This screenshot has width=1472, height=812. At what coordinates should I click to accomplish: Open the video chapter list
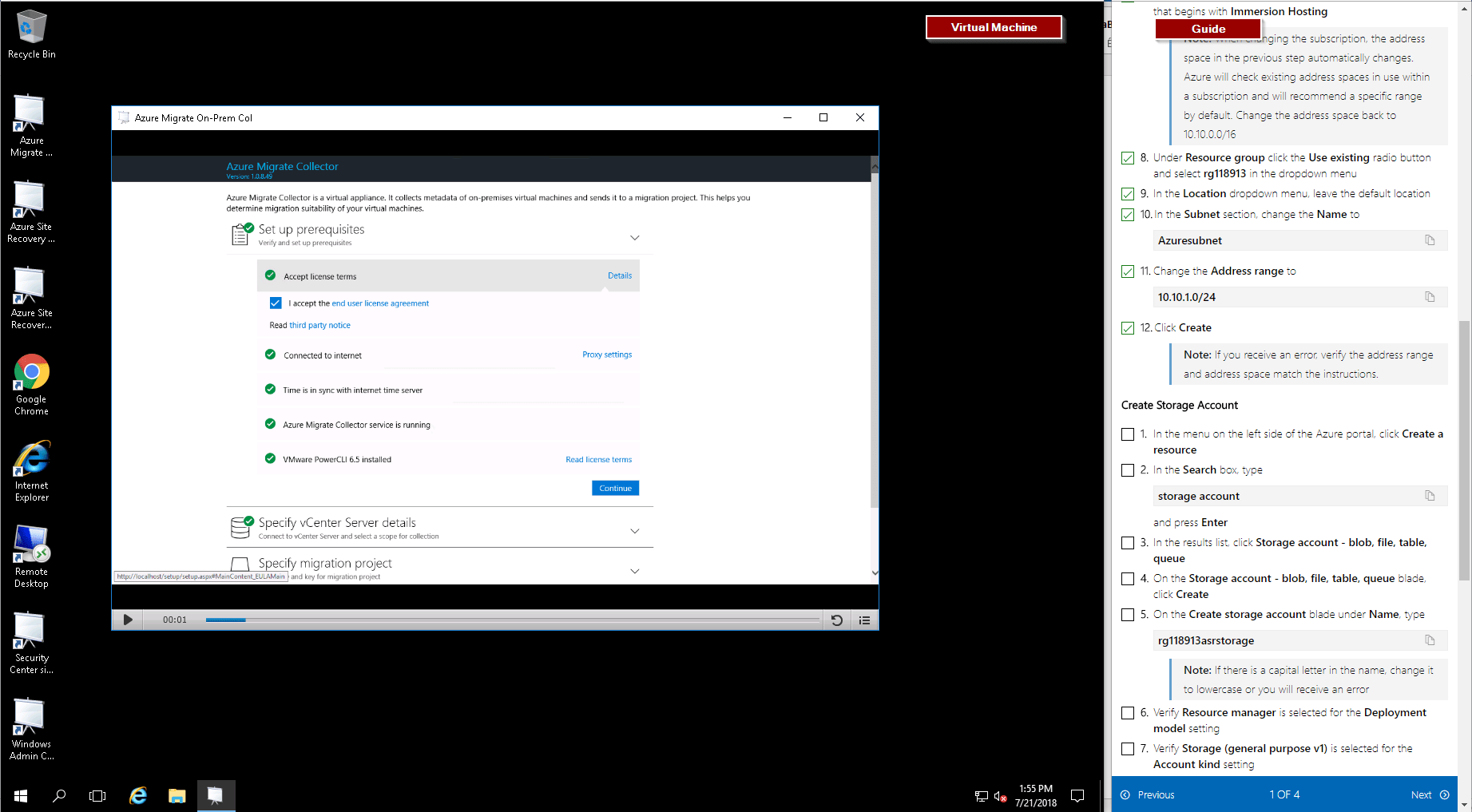864,620
